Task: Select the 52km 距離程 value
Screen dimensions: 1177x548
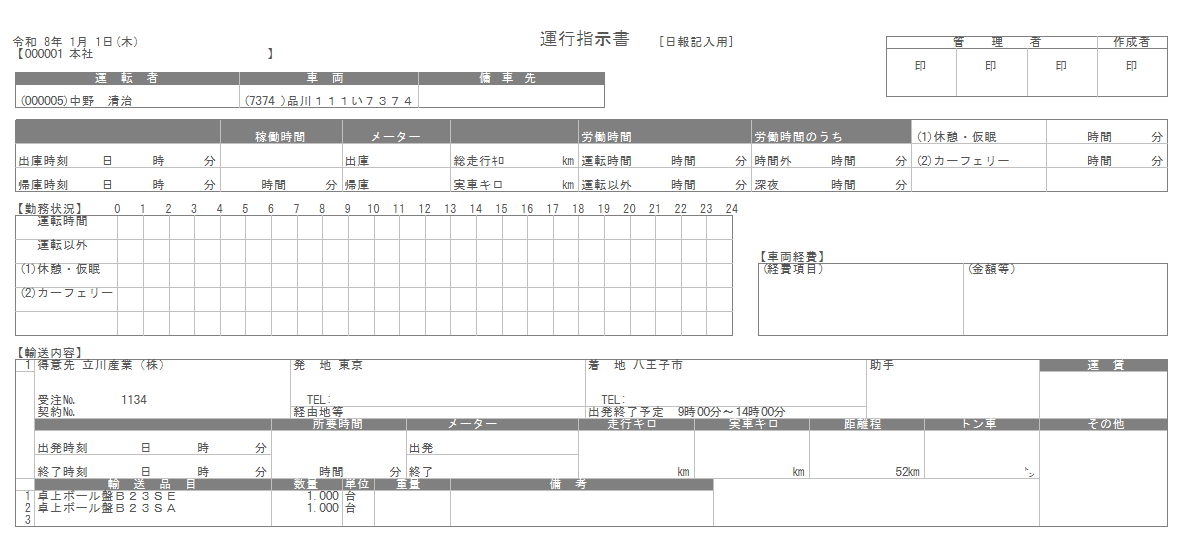Action: [907, 471]
